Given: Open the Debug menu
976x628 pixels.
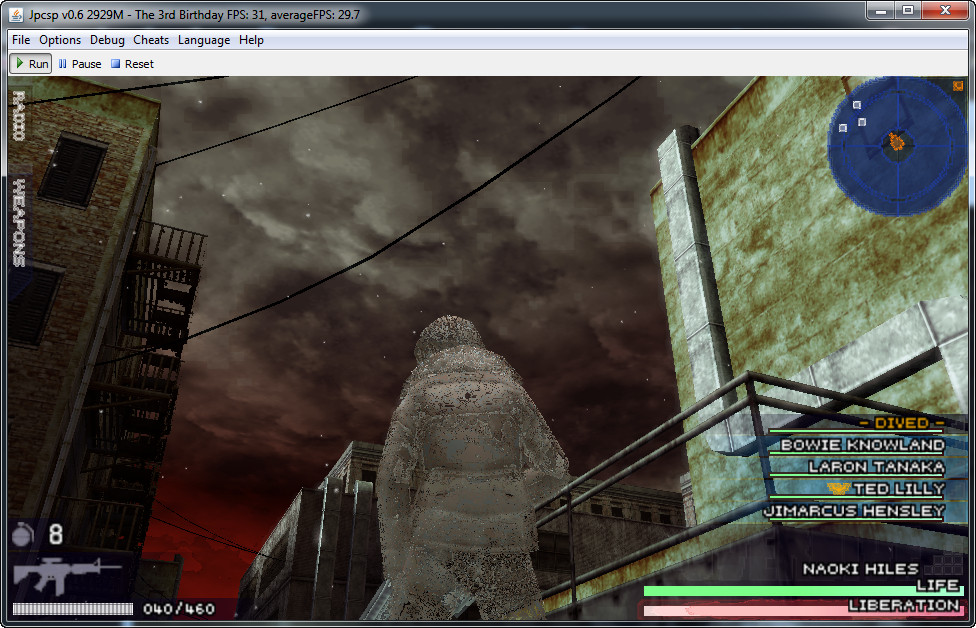Looking at the screenshot, I should click(x=107, y=40).
